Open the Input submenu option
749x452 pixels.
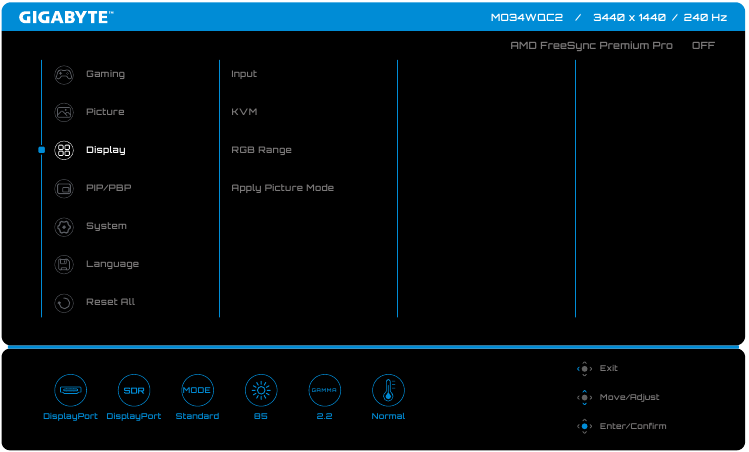[244, 74]
